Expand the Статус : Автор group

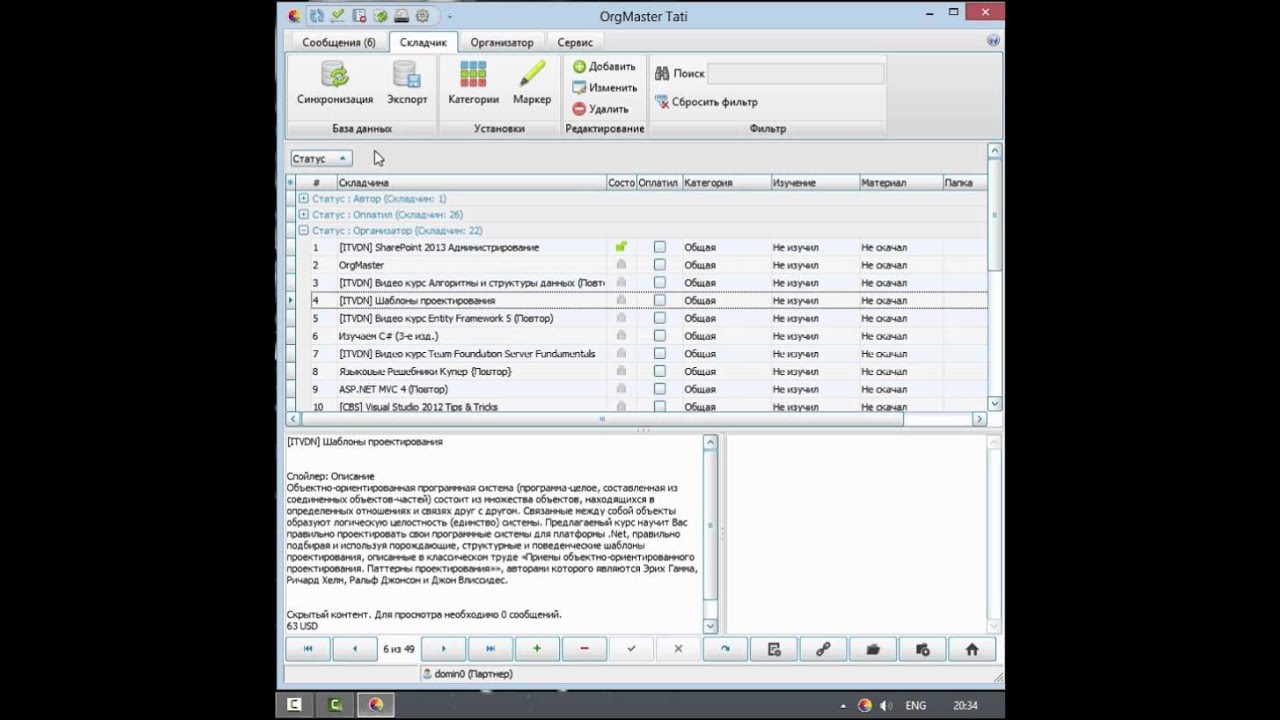[x=304, y=199]
